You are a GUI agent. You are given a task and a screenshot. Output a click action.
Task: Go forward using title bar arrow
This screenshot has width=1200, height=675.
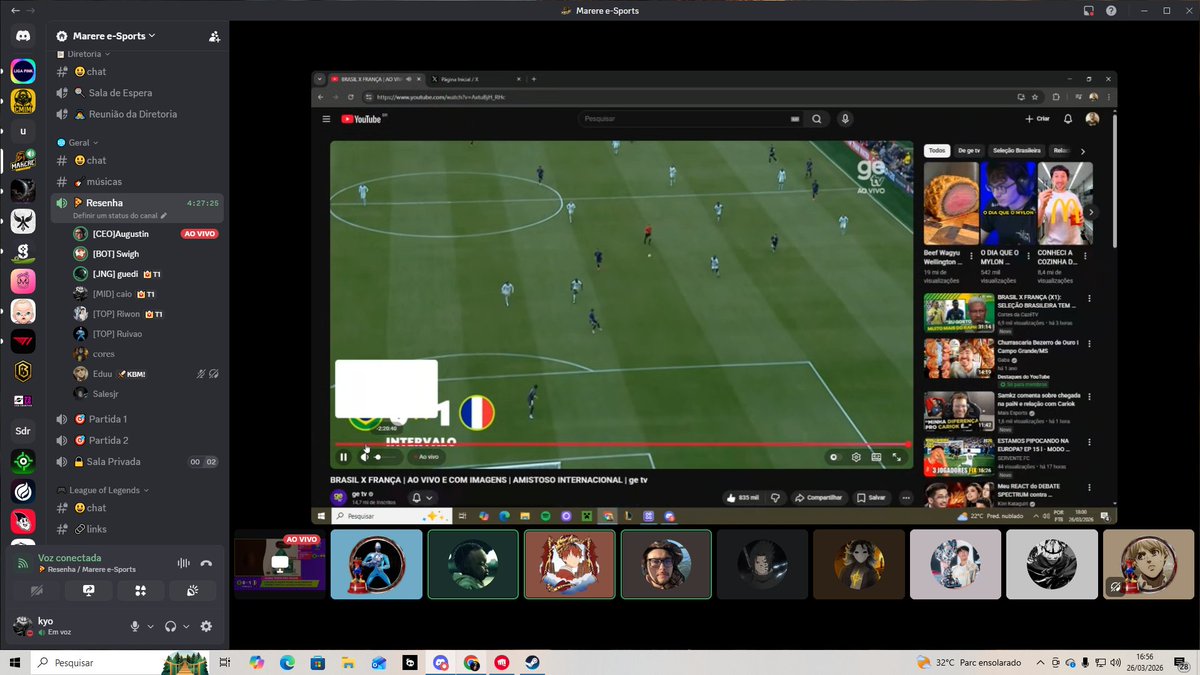(32, 11)
